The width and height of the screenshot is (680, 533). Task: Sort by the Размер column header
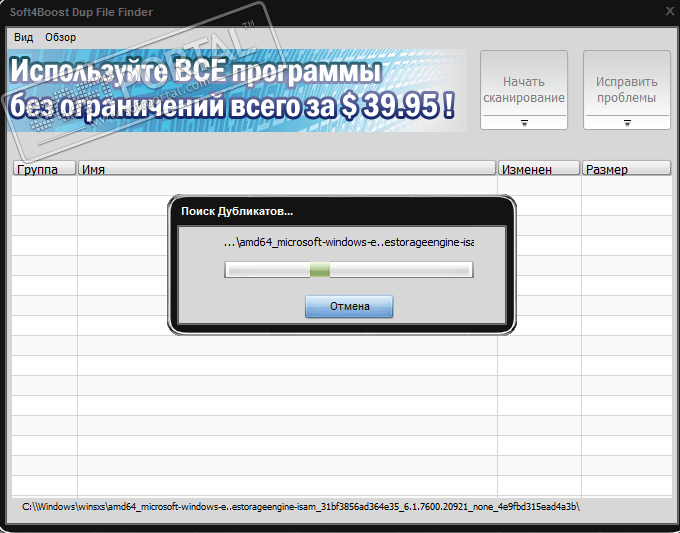[626, 169]
